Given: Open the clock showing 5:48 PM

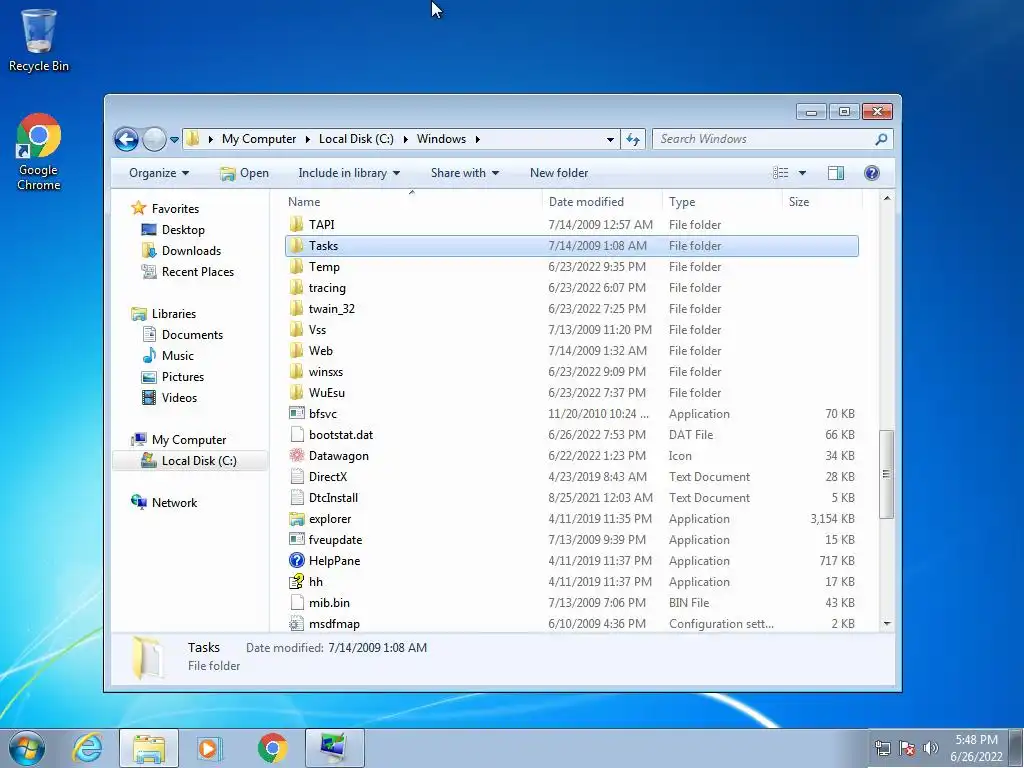Looking at the screenshot, I should pos(976,748).
